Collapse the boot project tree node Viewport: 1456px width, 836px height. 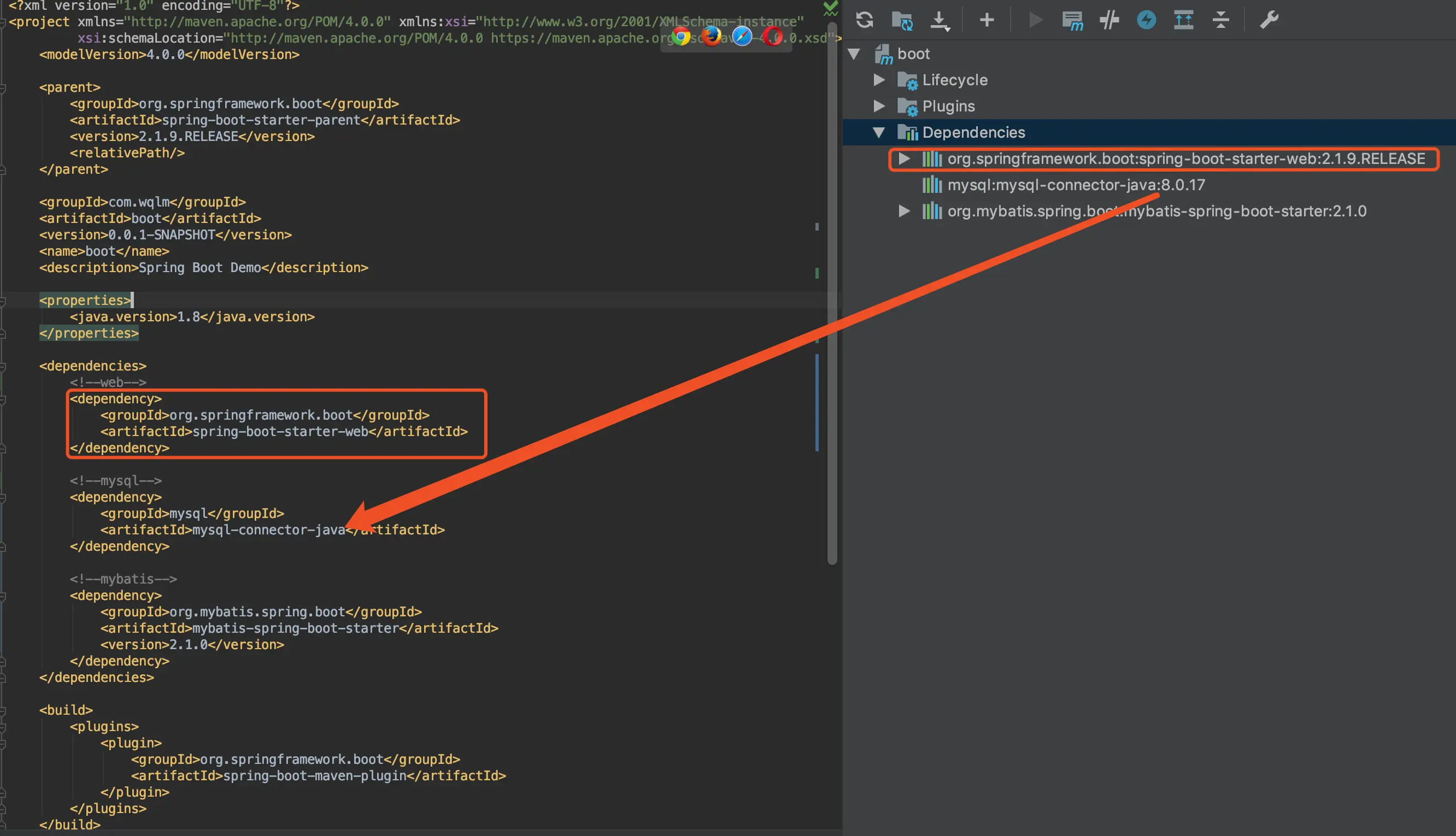pos(854,54)
